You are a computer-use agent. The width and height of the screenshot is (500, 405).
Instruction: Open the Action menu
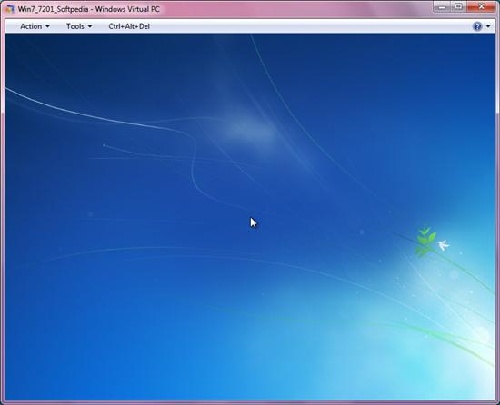point(35,26)
